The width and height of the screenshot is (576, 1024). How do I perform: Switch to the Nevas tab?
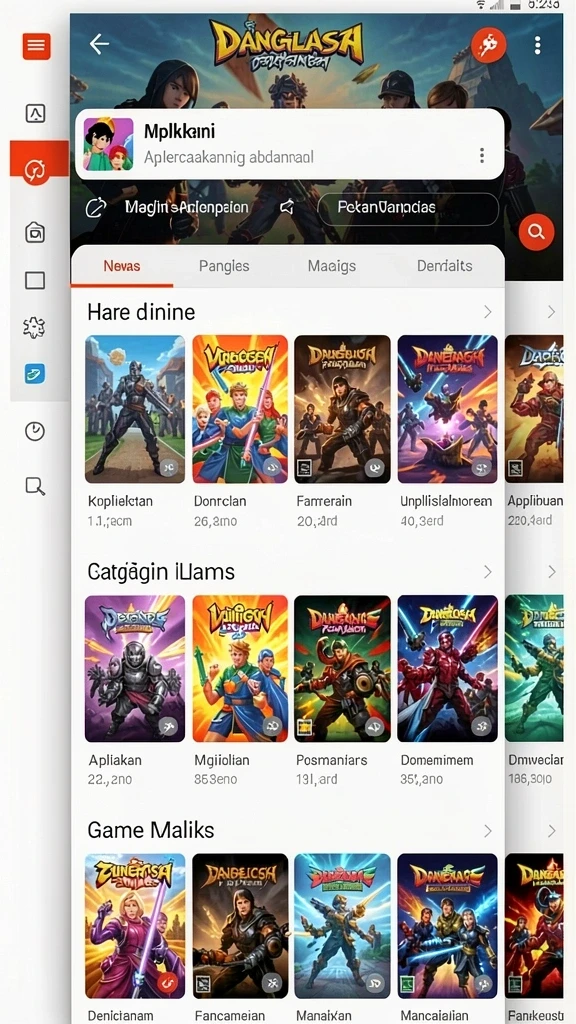click(122, 266)
